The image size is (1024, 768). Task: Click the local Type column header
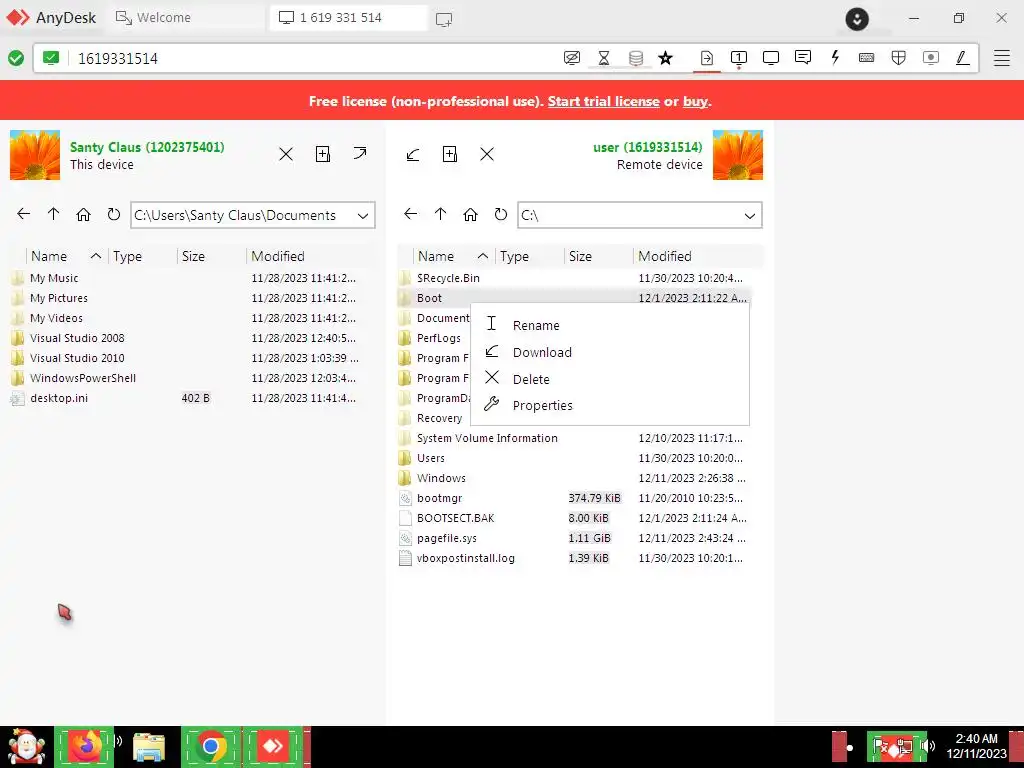click(127, 256)
